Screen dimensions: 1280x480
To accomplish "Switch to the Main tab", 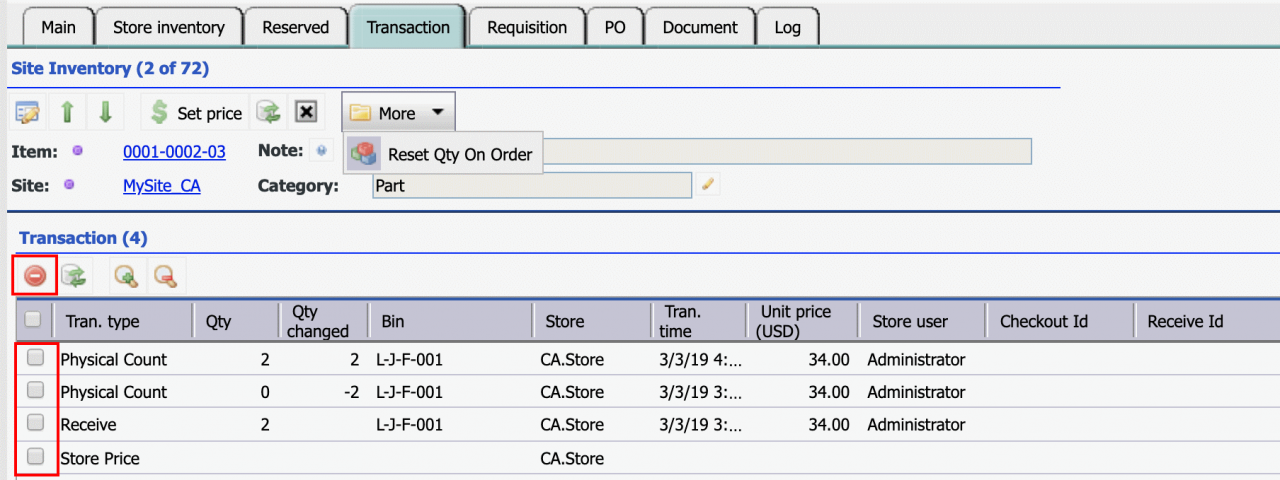I will [x=58, y=27].
